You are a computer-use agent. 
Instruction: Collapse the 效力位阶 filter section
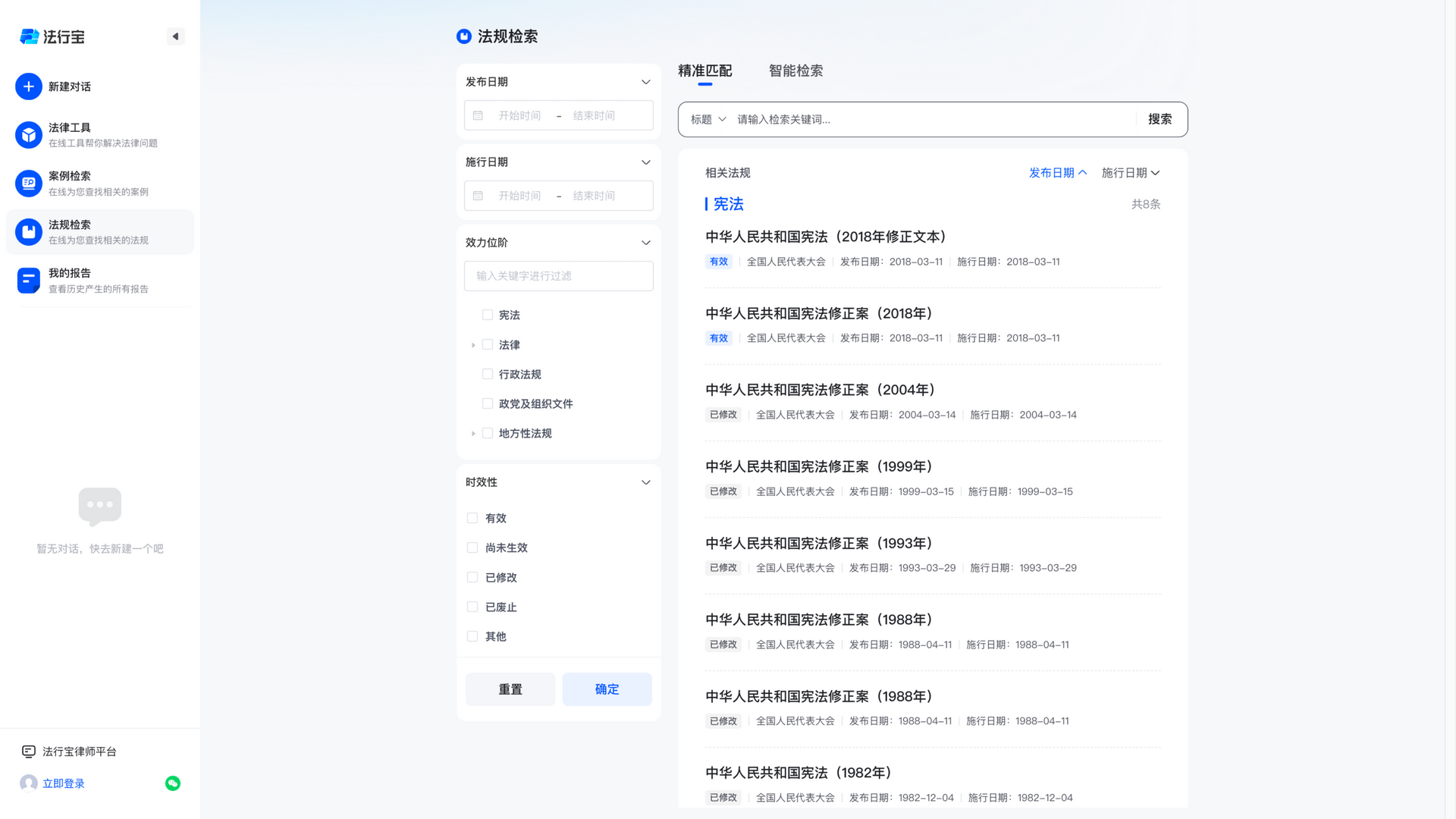pos(646,243)
